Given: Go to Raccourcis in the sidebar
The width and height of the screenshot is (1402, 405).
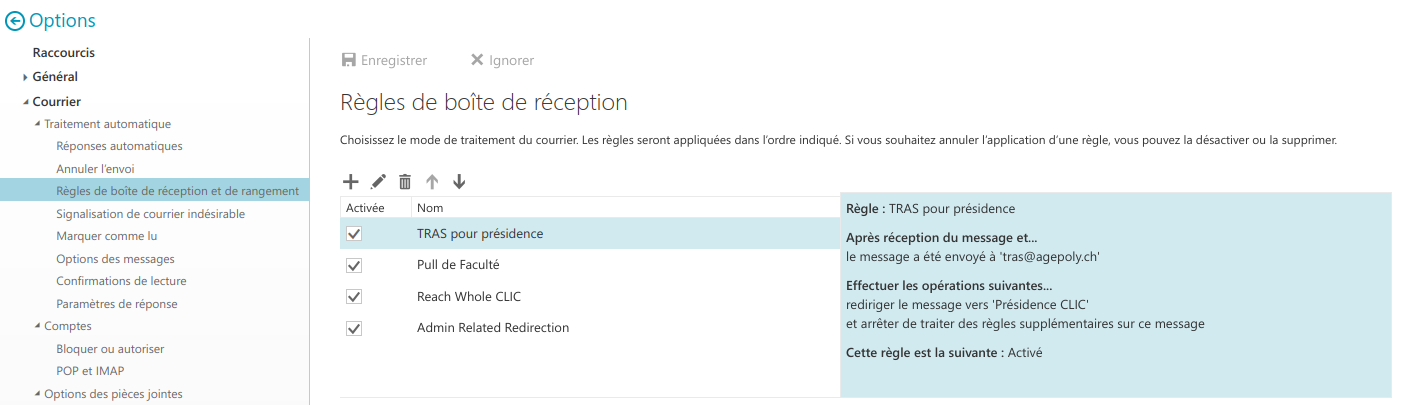Looking at the screenshot, I should pos(64,53).
